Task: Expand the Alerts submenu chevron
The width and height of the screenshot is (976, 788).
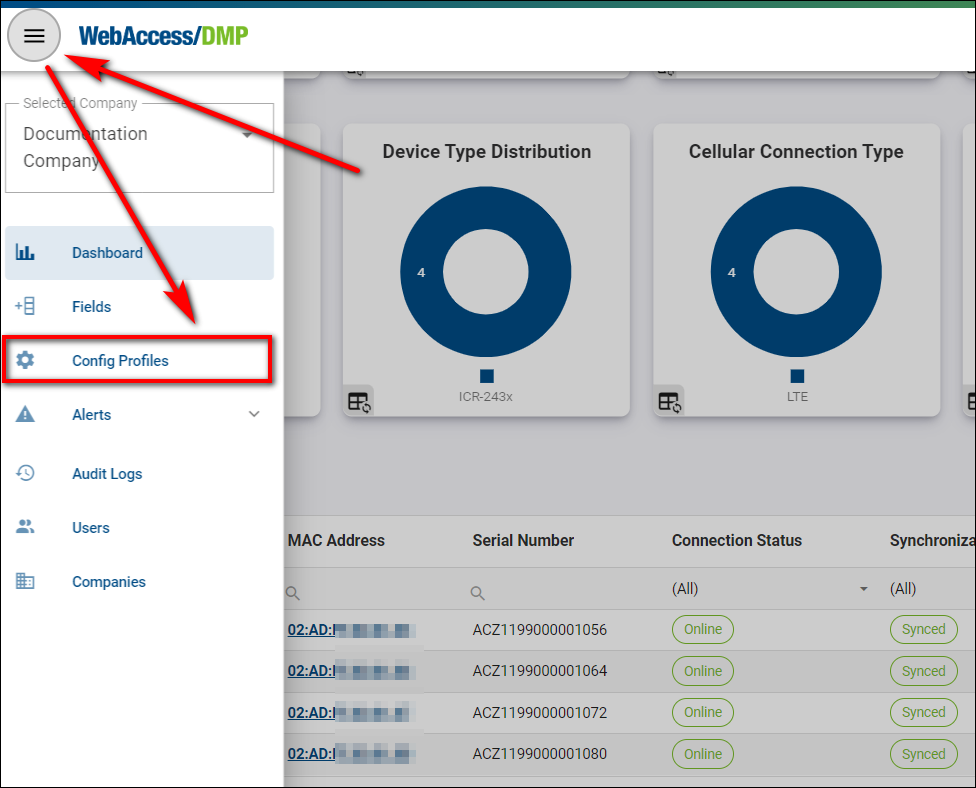Action: (254, 415)
